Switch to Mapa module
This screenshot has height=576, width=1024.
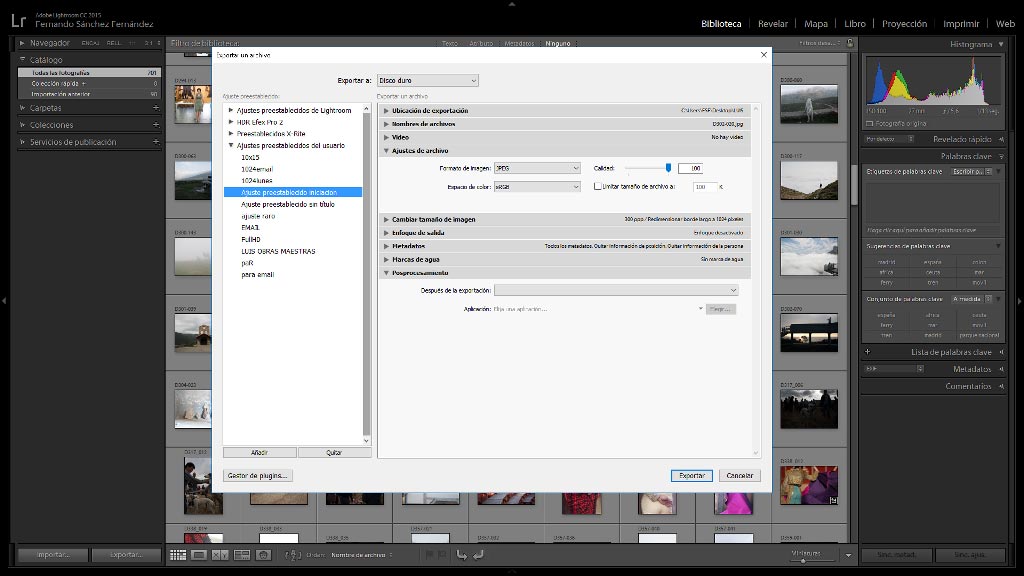816,24
